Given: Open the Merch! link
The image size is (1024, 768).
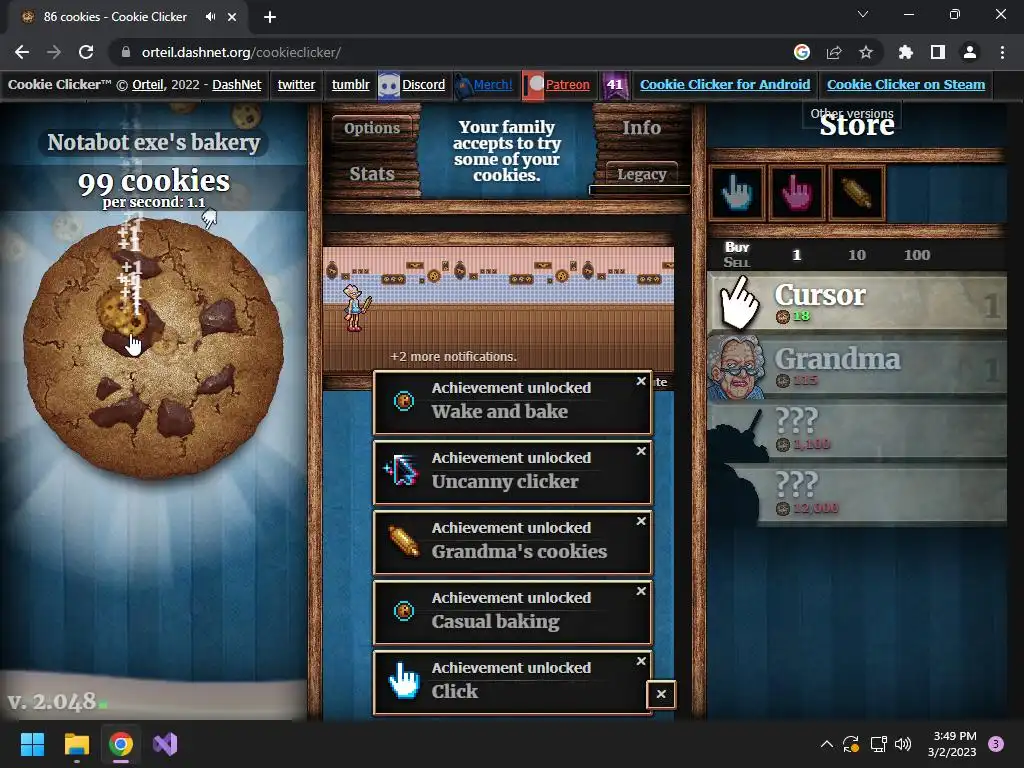Looking at the screenshot, I should pyautogui.click(x=493, y=84).
